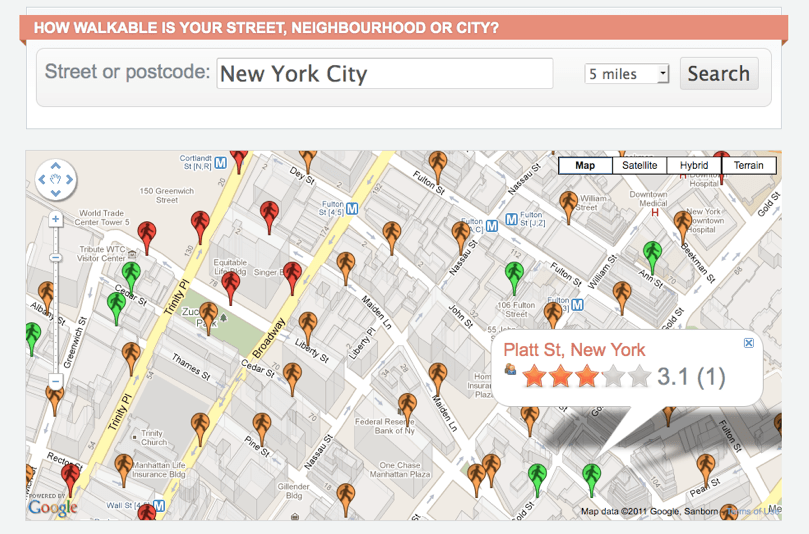This screenshot has height=534, width=809.
Task: Pan the map right with arrow control
Action: (x=70, y=180)
